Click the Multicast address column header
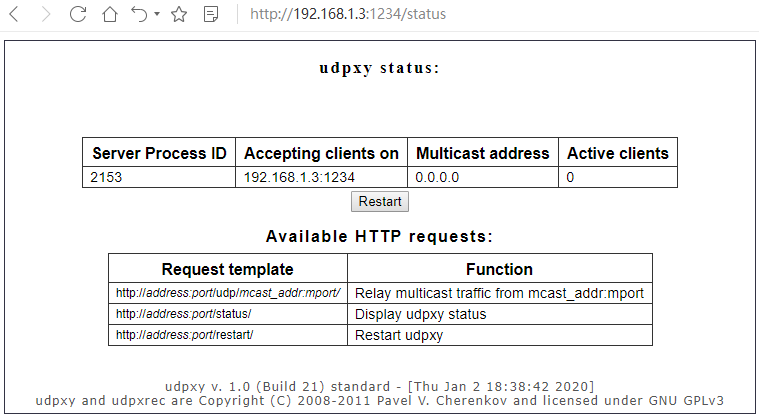 click(483, 153)
